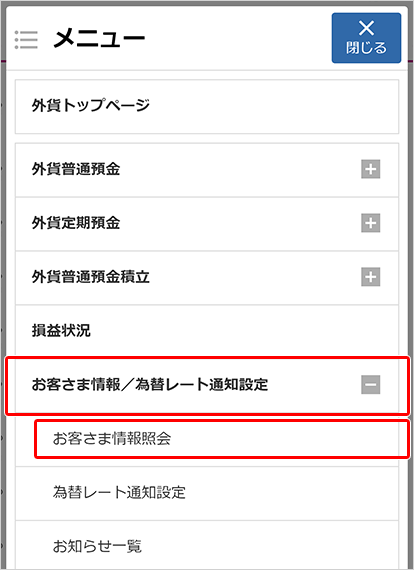Screen dimensions: 414x570
Task: Open お客さま情報照会 submenu item
Action: click(222, 439)
